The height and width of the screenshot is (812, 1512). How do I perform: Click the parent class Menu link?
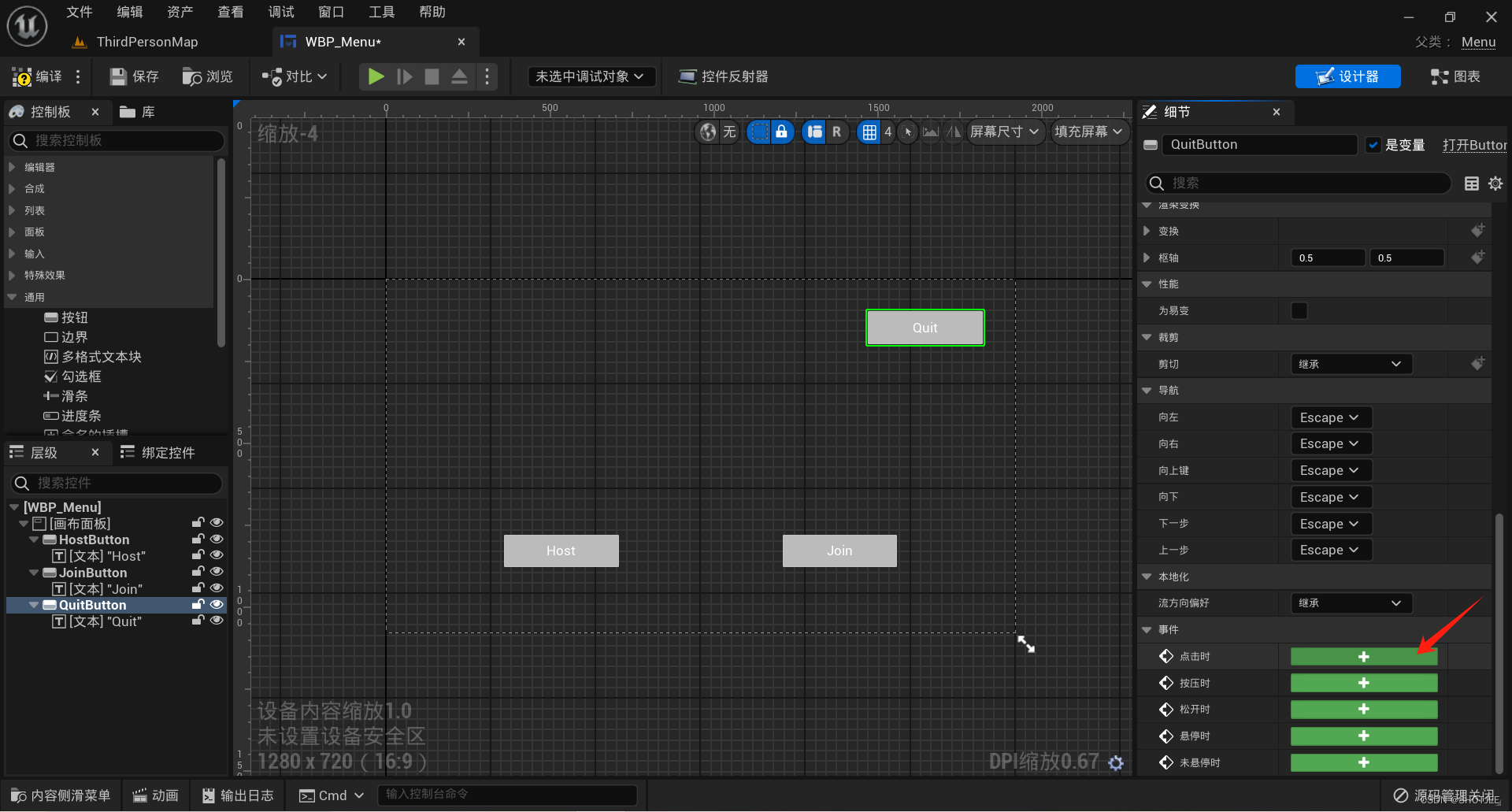click(1478, 42)
